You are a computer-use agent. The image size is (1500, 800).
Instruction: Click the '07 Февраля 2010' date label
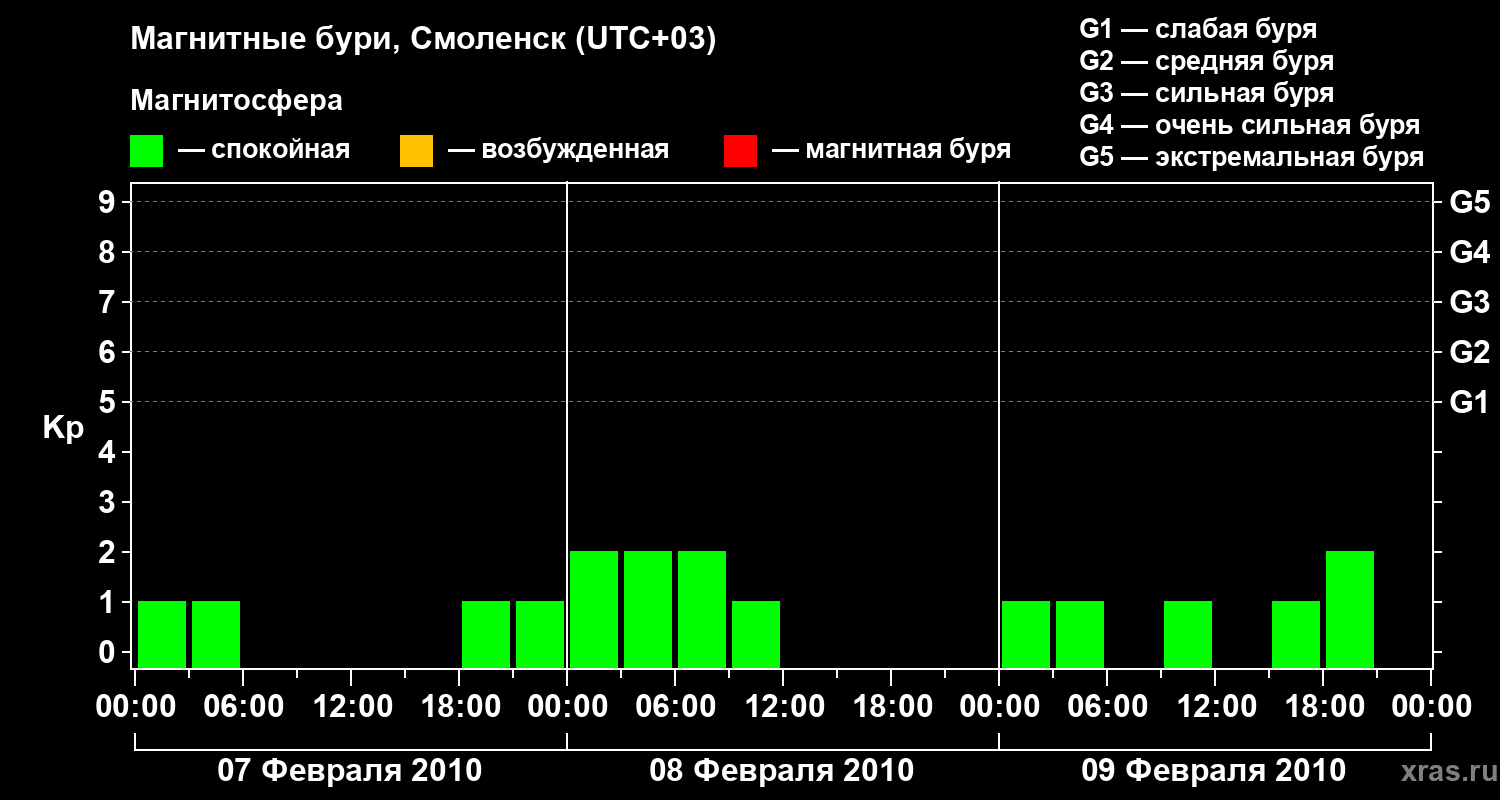tap(350, 771)
